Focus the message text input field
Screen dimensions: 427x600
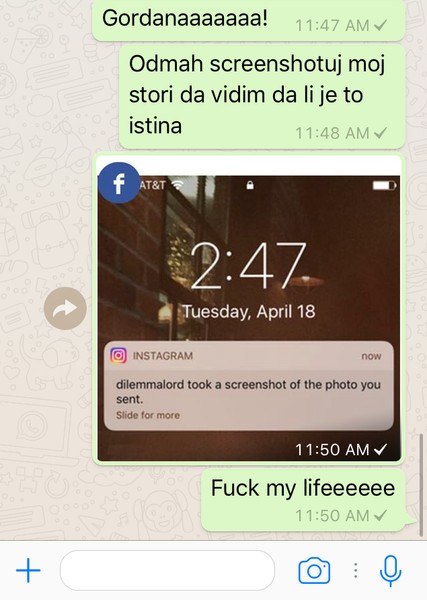click(167, 570)
